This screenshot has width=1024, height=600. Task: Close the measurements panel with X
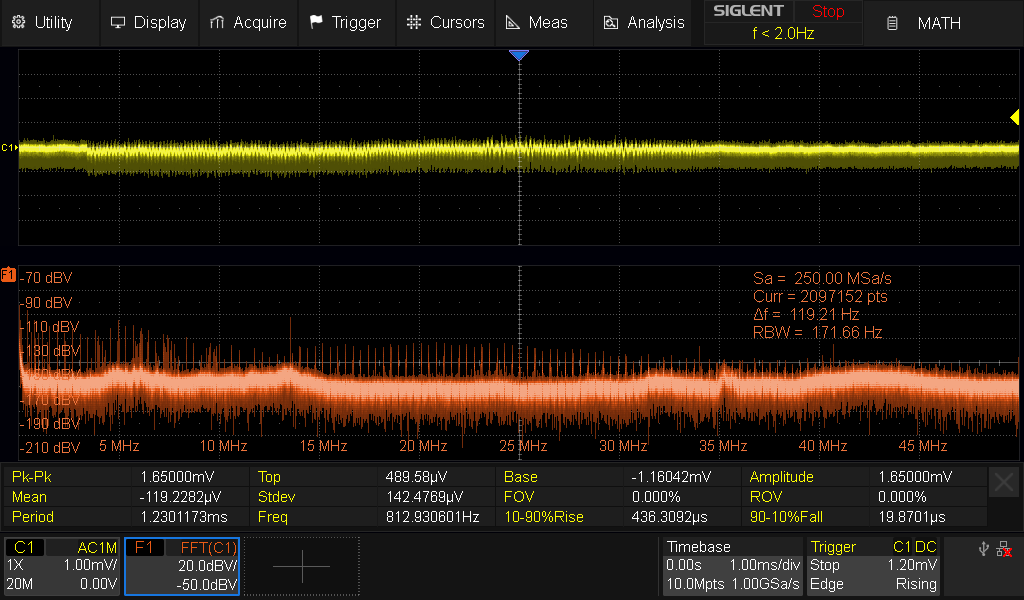[1004, 483]
